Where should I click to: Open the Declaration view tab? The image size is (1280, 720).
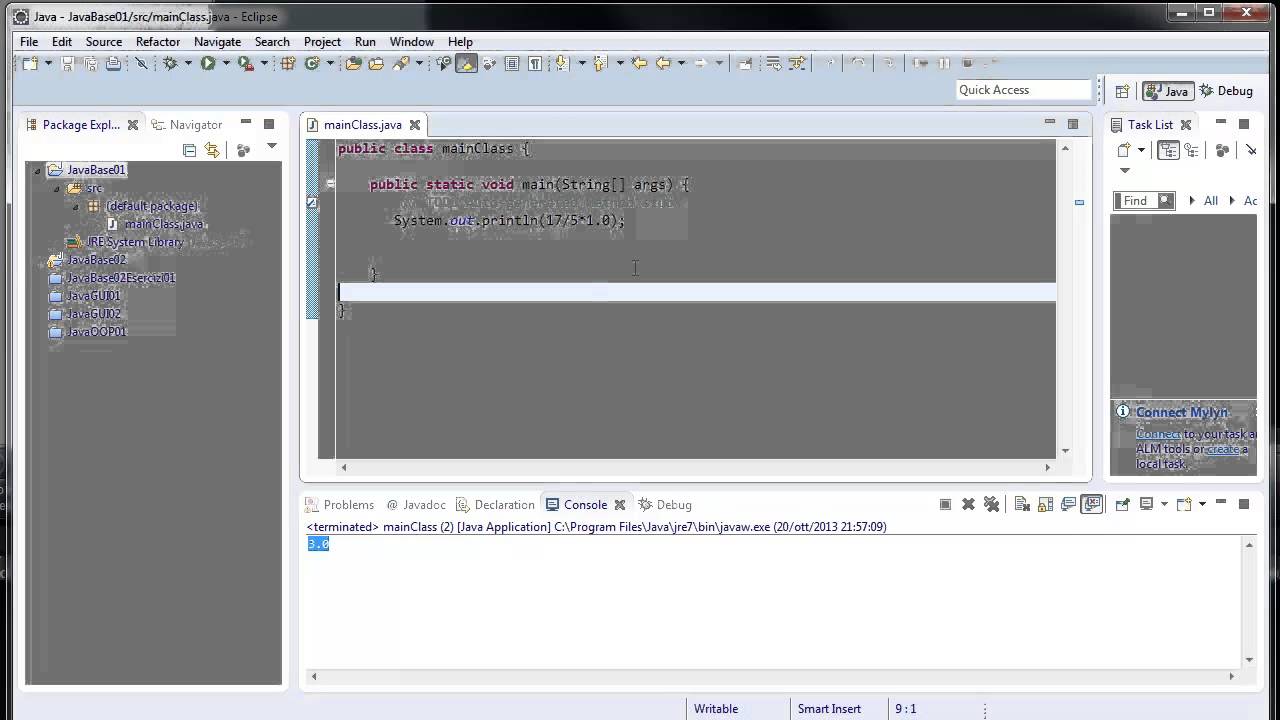click(x=495, y=505)
